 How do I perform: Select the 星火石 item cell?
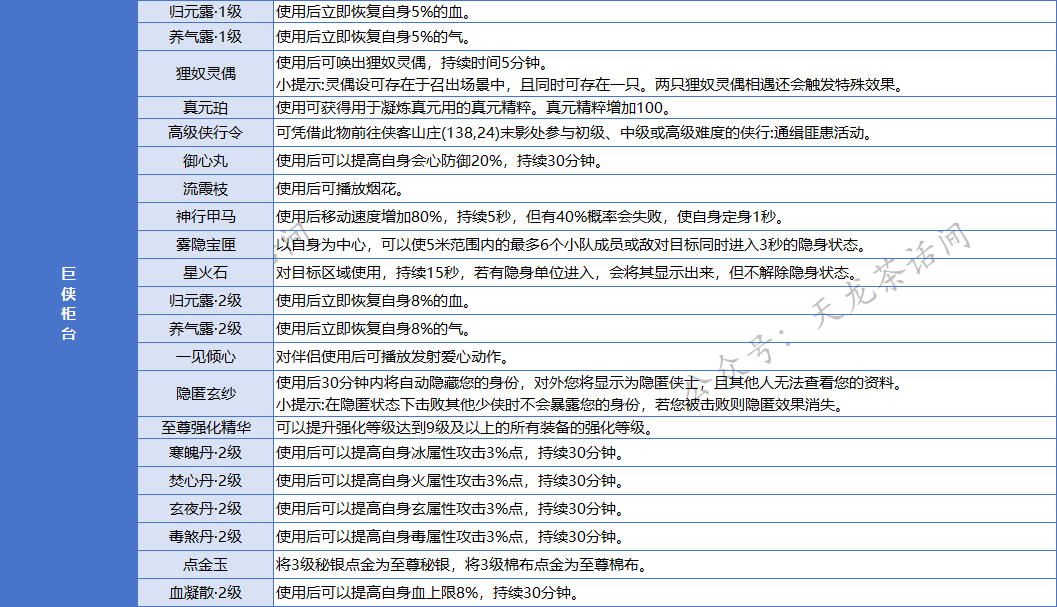coord(206,272)
